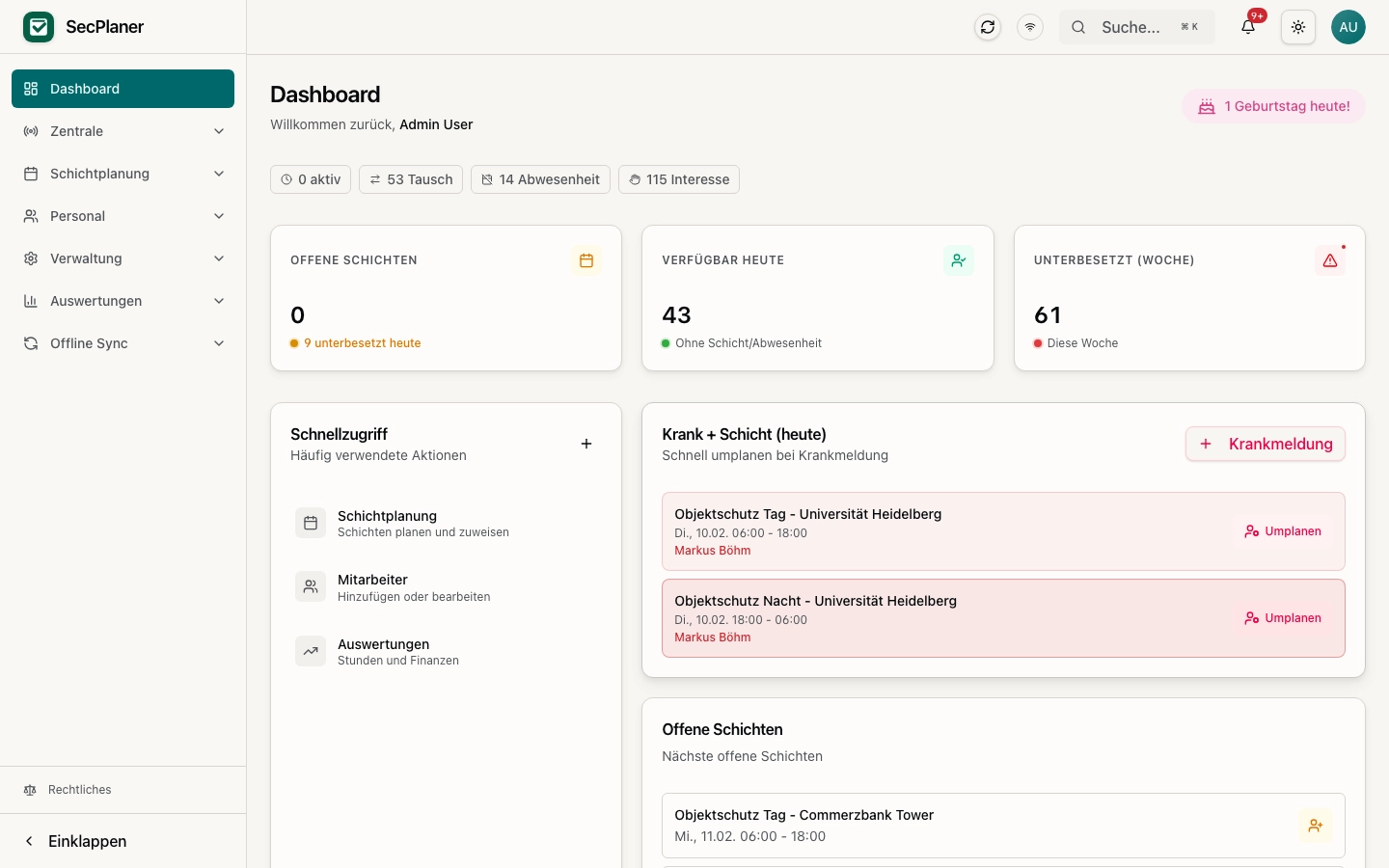Image resolution: width=1389 pixels, height=868 pixels.
Task: Umplanen the Objektschutz Nacht shift
Action: click(x=1283, y=618)
